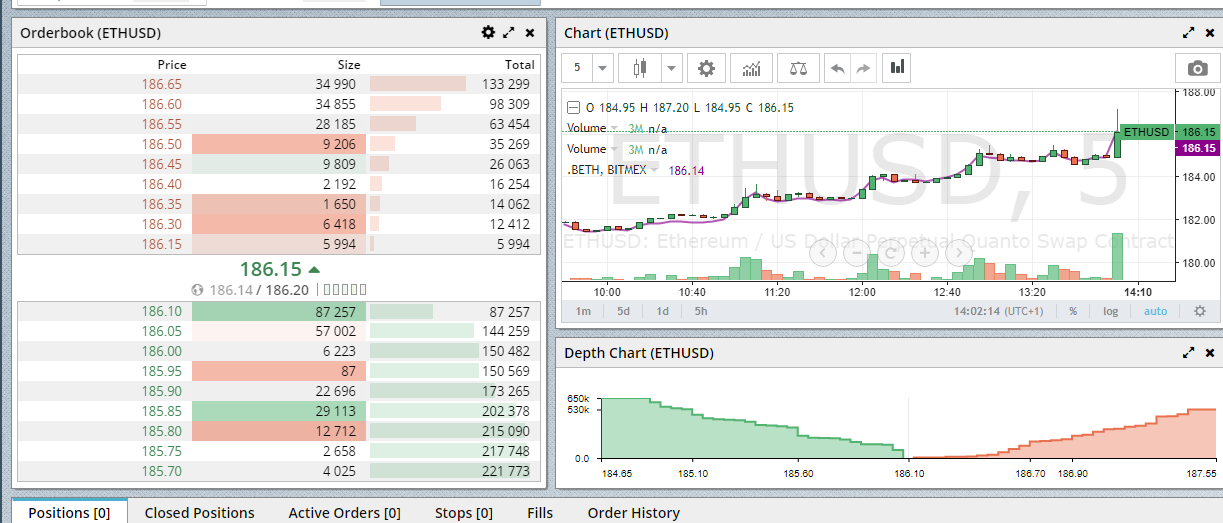Viewport: 1223px width, 523px height.
Task: Select the 5h time range
Action: coord(701,311)
